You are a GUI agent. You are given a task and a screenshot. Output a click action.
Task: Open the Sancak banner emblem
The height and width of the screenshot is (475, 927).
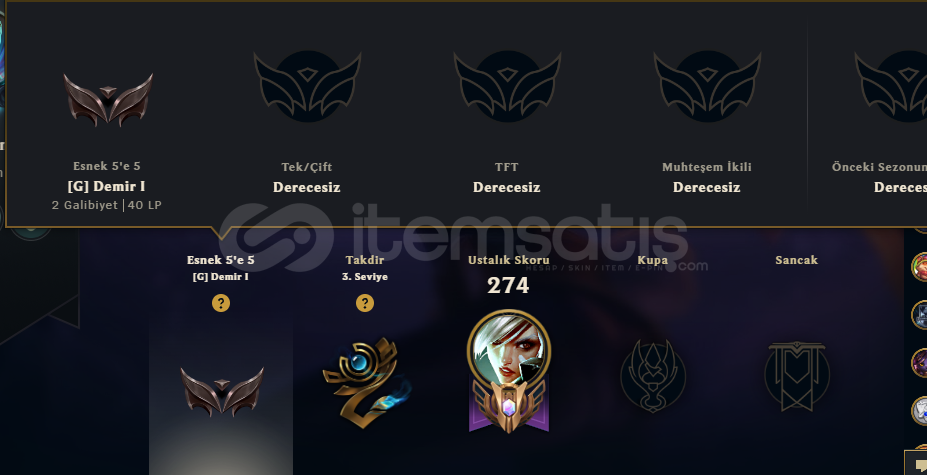click(797, 376)
